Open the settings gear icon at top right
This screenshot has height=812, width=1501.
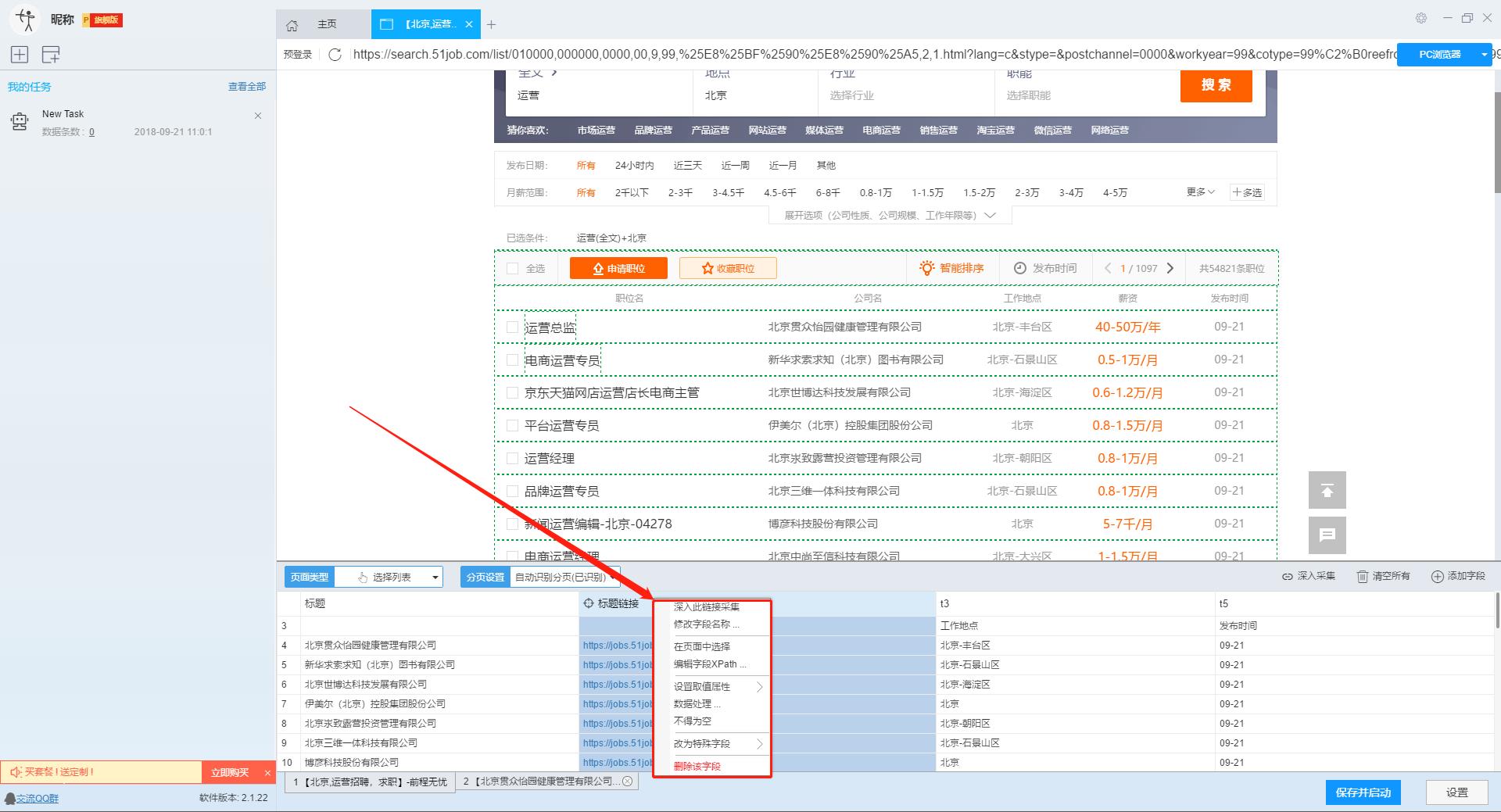(1421, 17)
